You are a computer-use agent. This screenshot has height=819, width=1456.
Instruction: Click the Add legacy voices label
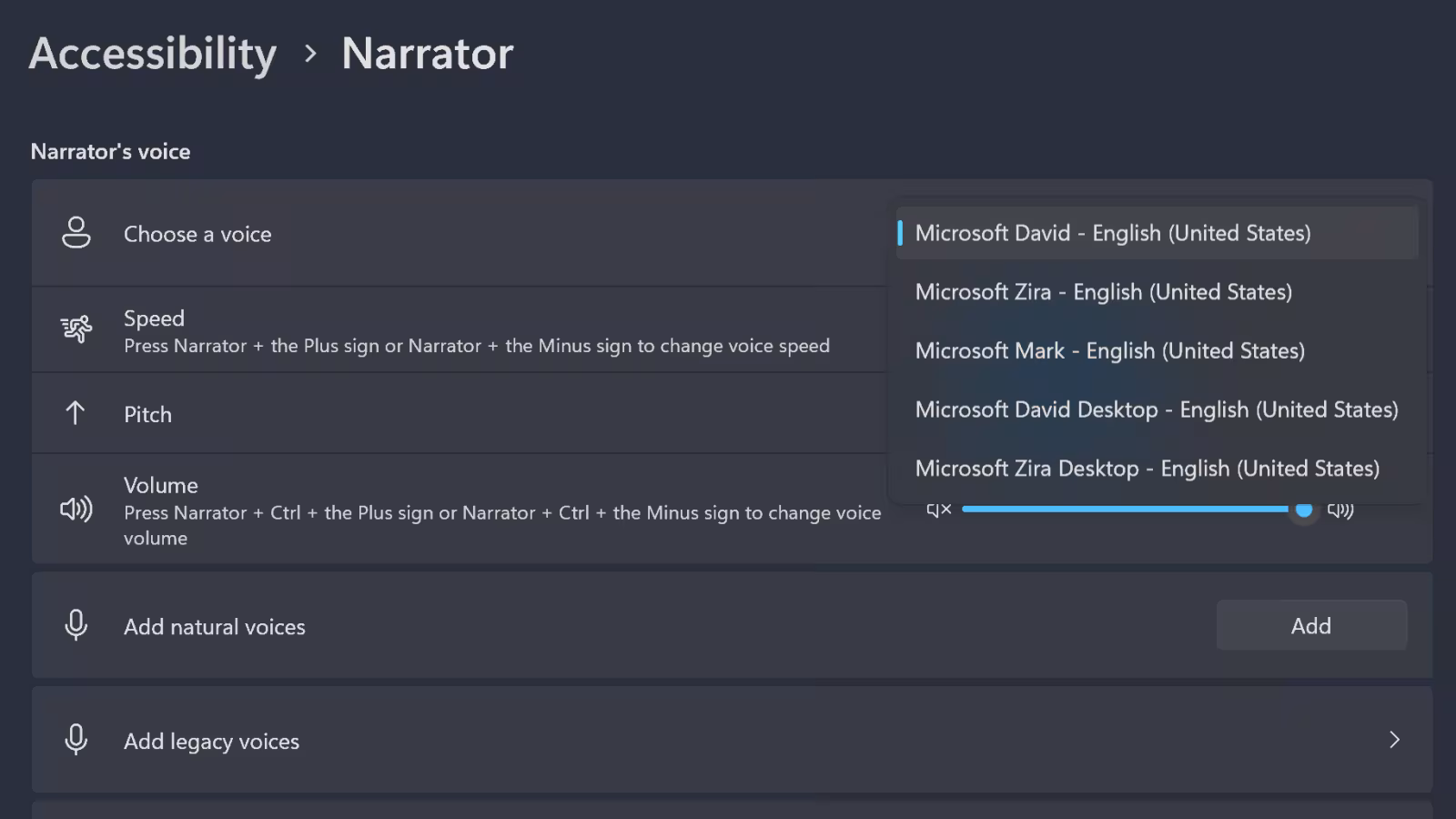point(211,742)
